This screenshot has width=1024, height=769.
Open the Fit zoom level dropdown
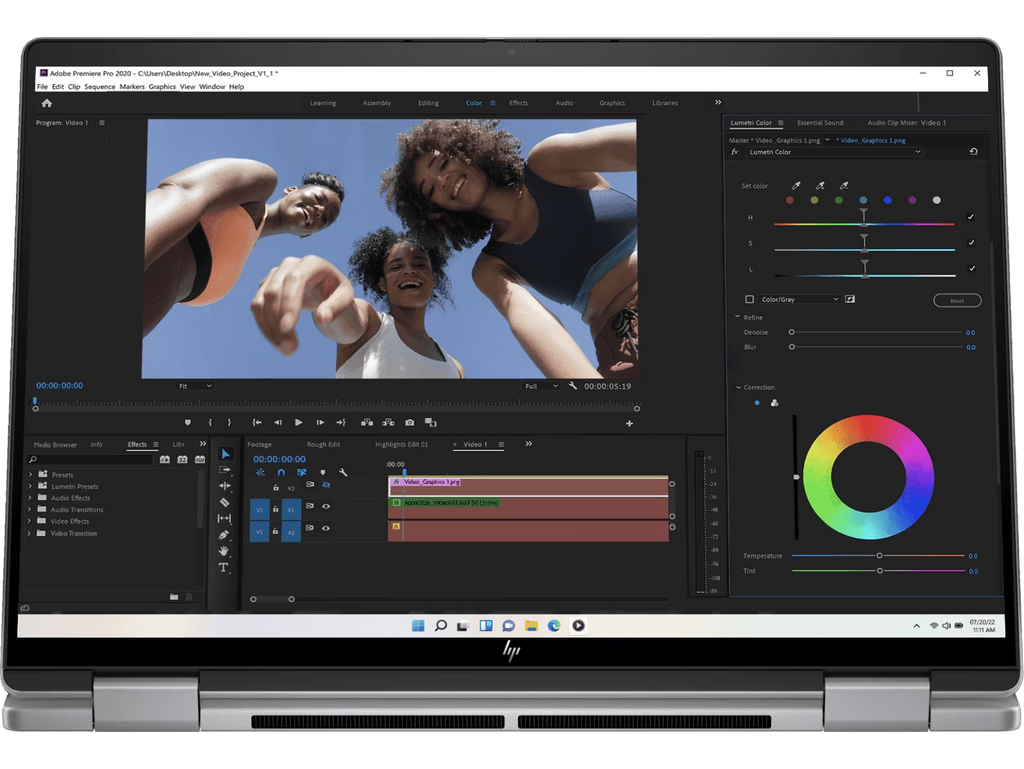195,386
